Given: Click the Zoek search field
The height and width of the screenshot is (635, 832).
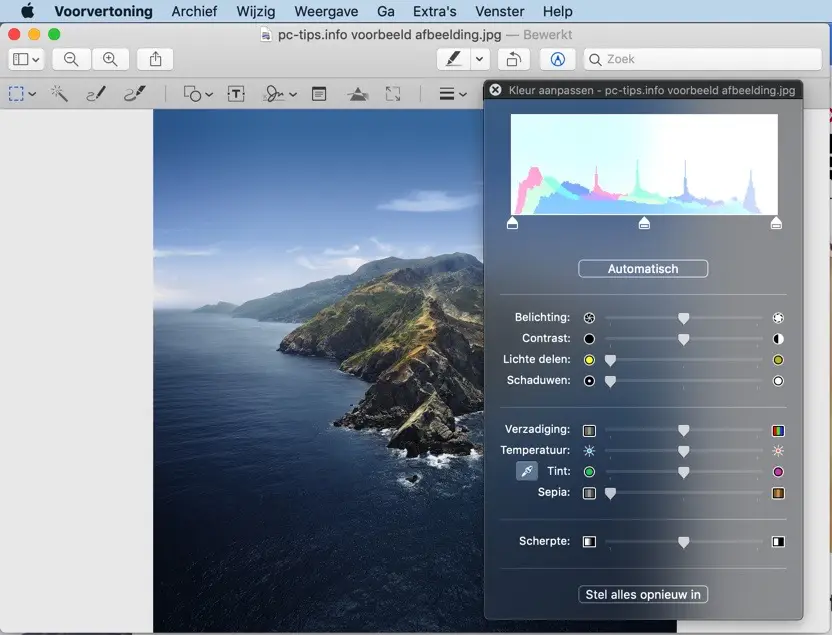Looking at the screenshot, I should [703, 59].
